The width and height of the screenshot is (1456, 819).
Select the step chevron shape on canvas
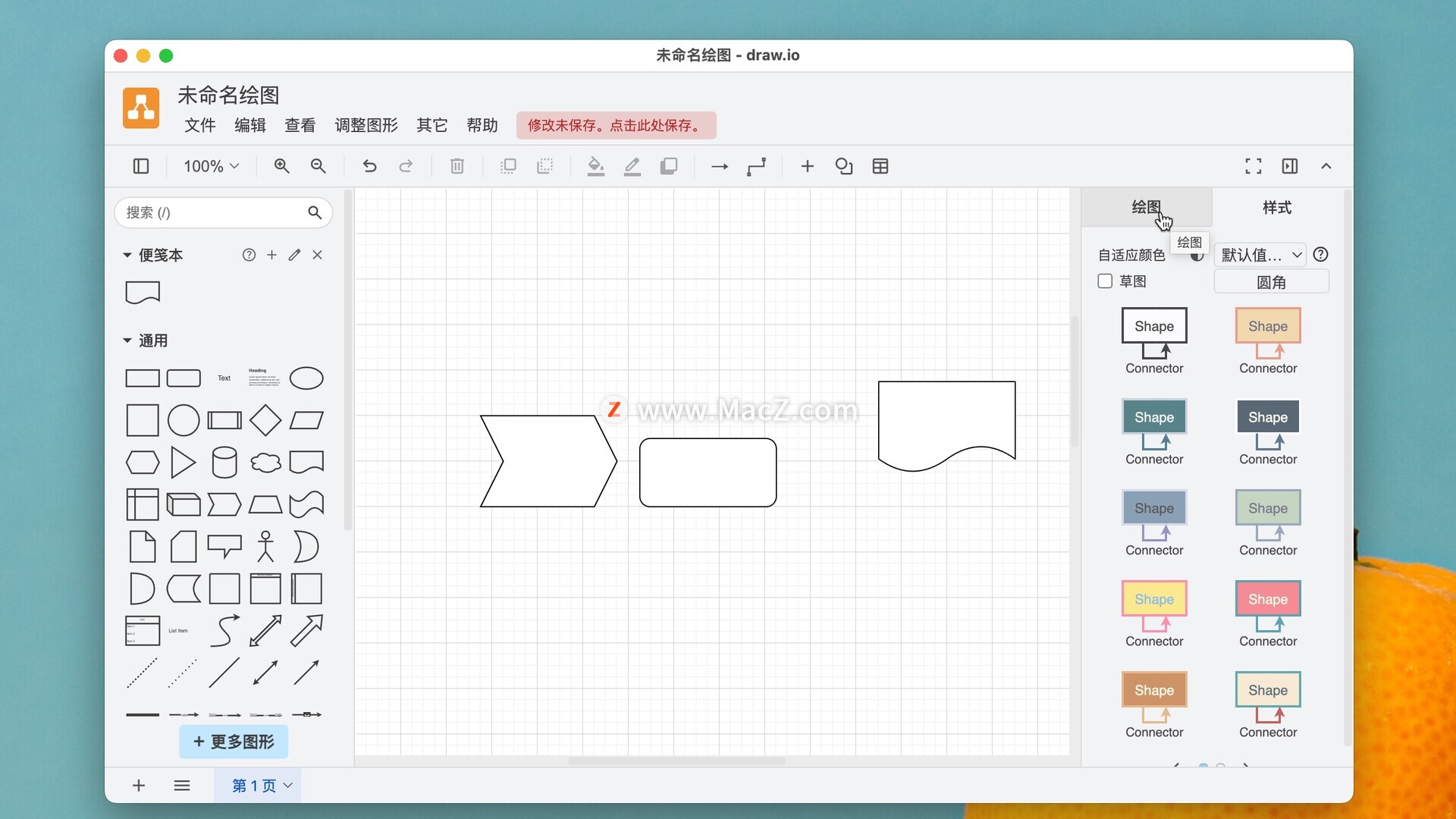548,461
